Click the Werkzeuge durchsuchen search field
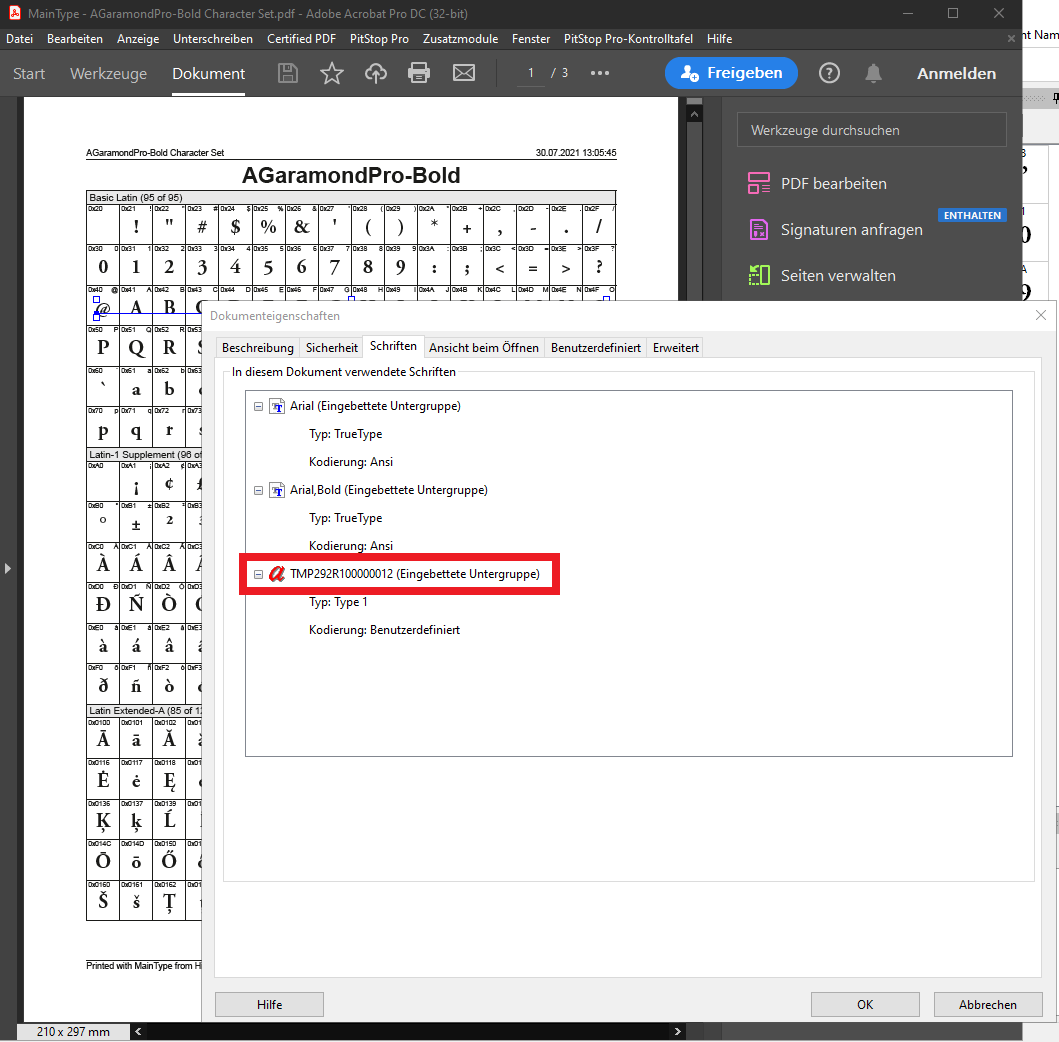The image size is (1059, 1042). coord(871,130)
